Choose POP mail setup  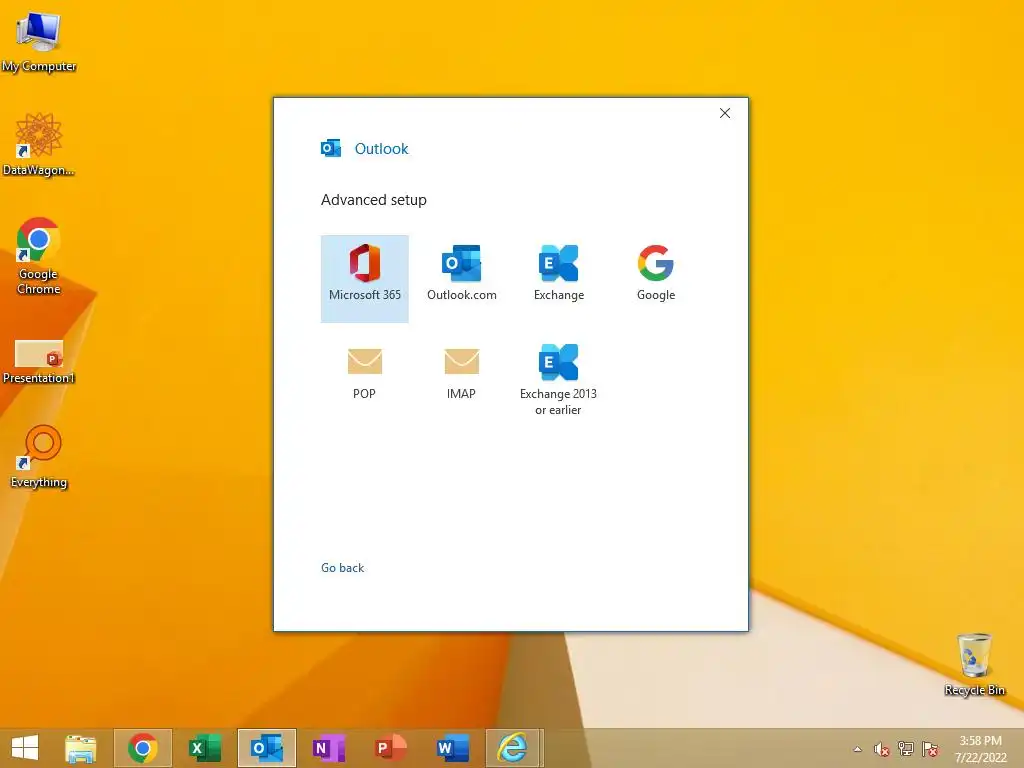(364, 374)
